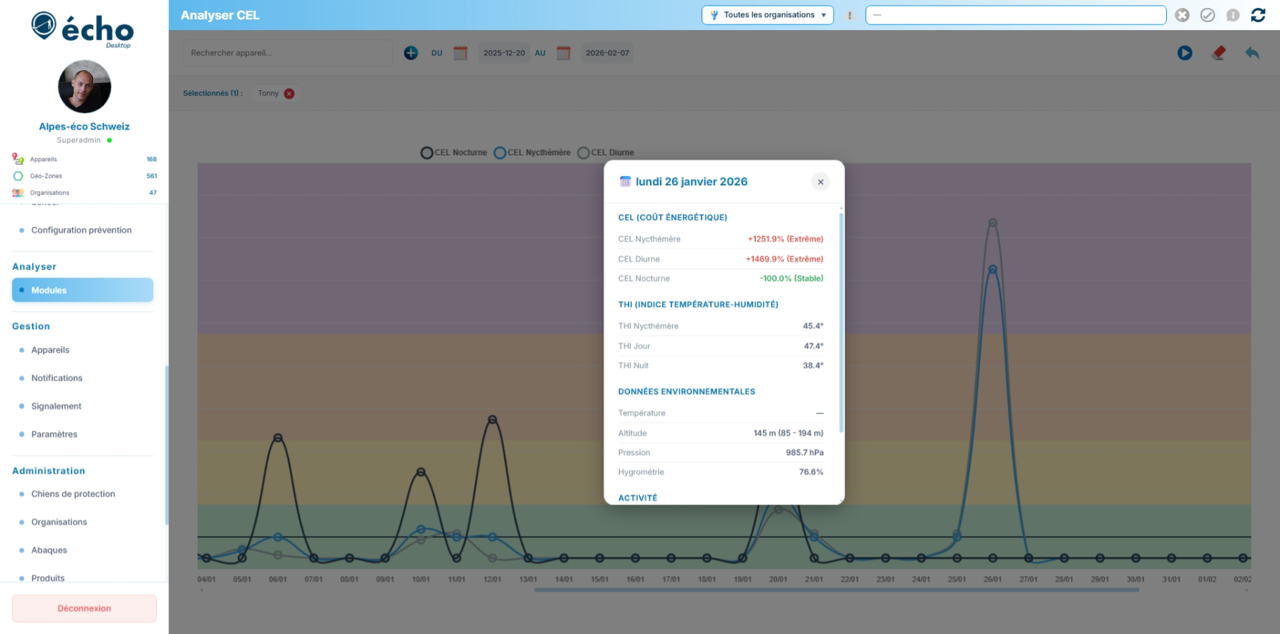Screen dimensions: 1280x634
Task: Click the undo arrow icon
Action: pos(1251,52)
